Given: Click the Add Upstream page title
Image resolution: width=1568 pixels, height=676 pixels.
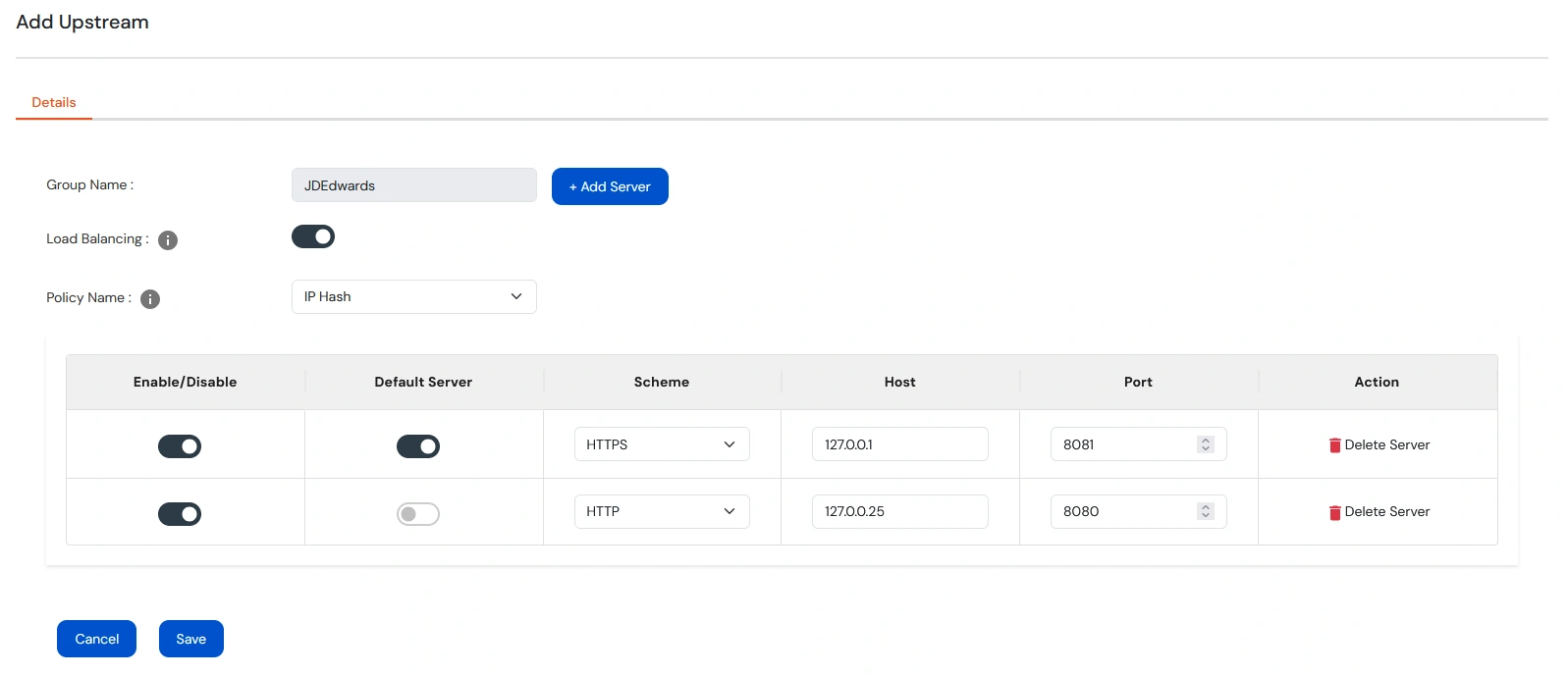Looking at the screenshot, I should tap(82, 22).
